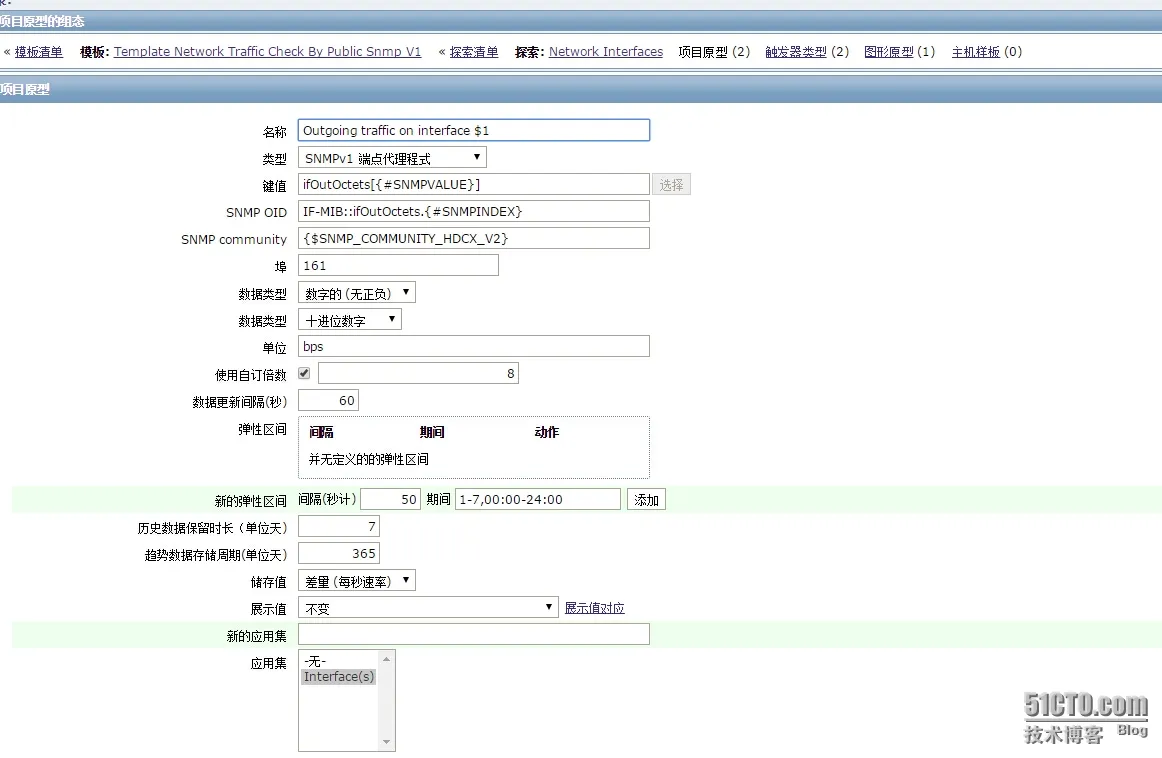
Task: Click the 选择 button beside key field
Action: (x=671, y=184)
